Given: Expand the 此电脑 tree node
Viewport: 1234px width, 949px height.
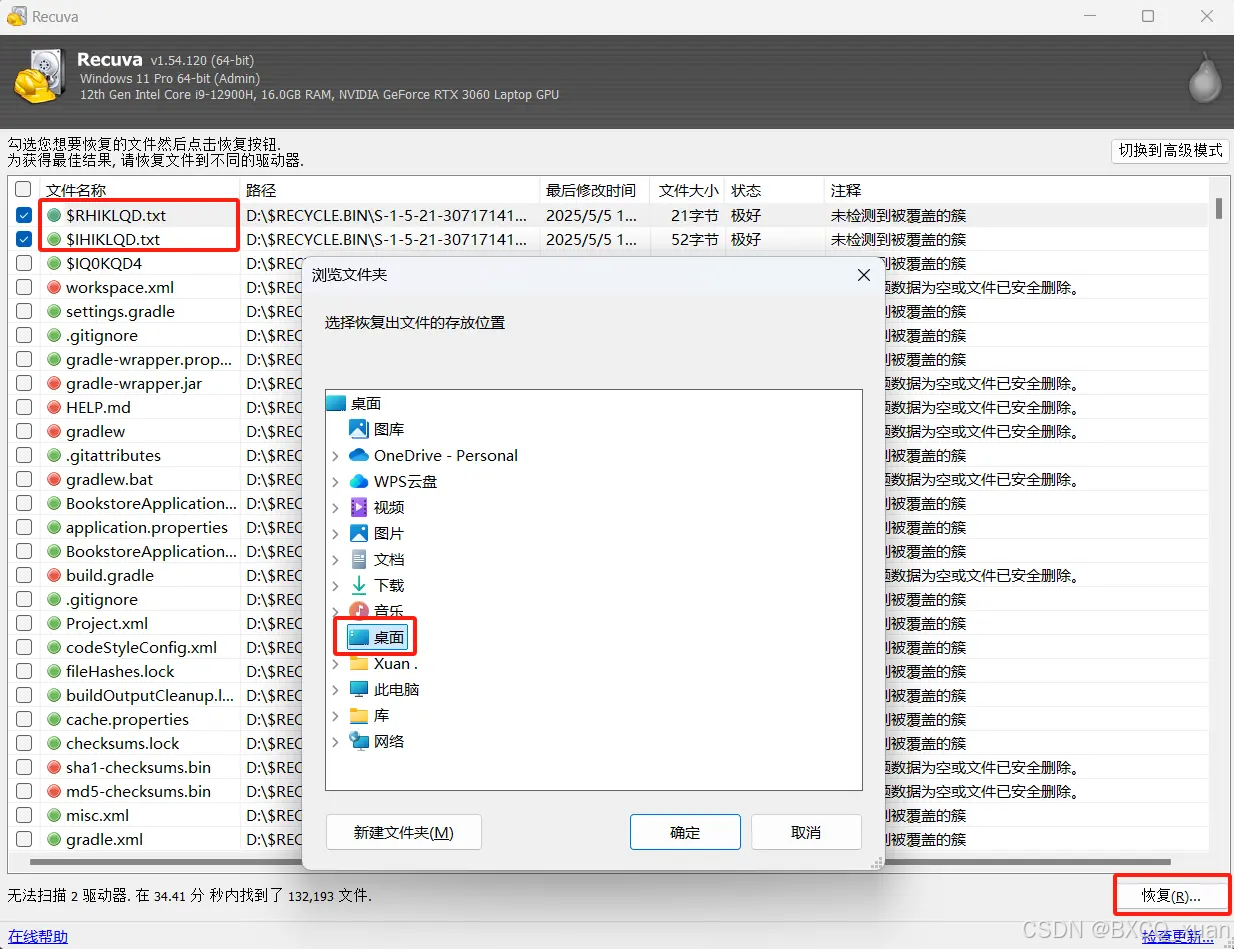Looking at the screenshot, I should click(x=336, y=690).
